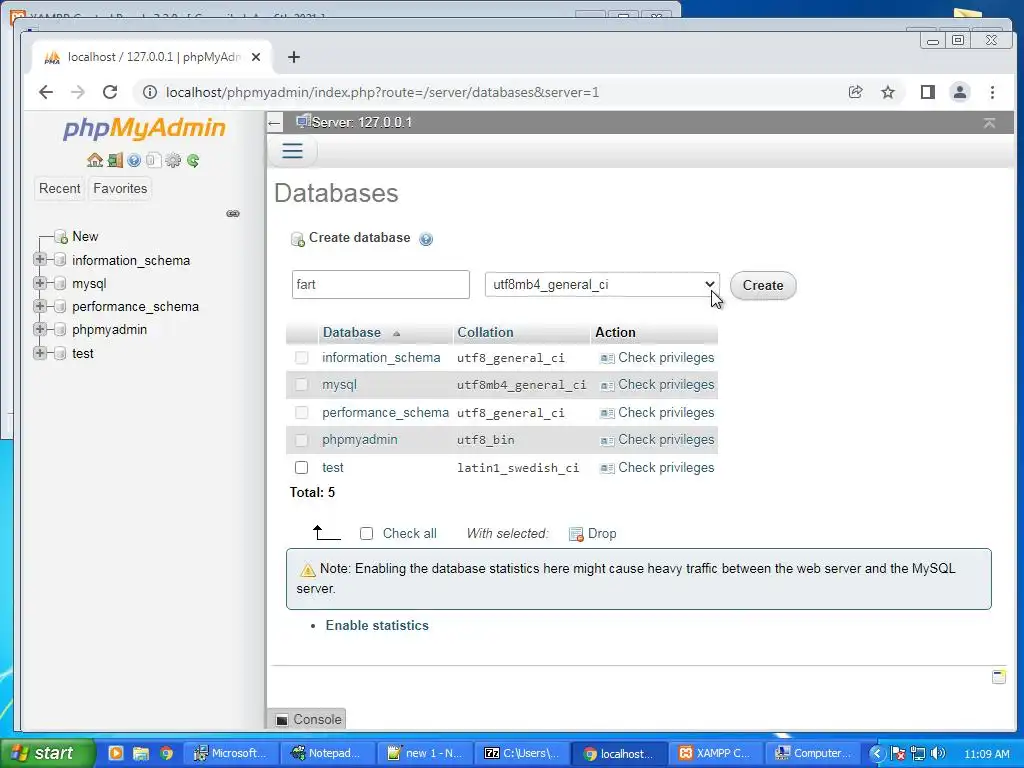
Task: Tick the checkbox for test database
Action: 301,468
